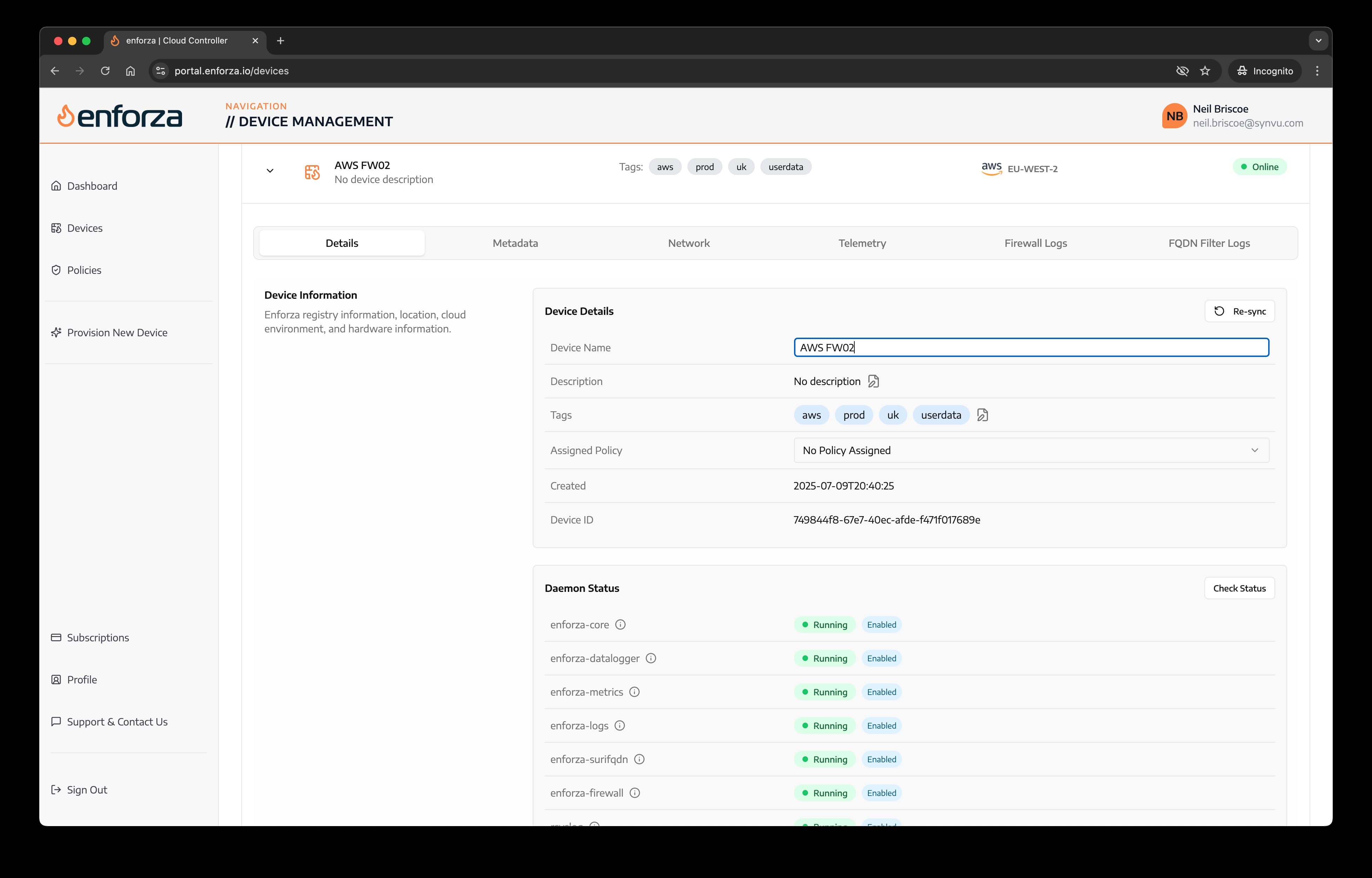Click the Sign Out arrow icon
Screen dimensions: 1372x878
pos(56,790)
